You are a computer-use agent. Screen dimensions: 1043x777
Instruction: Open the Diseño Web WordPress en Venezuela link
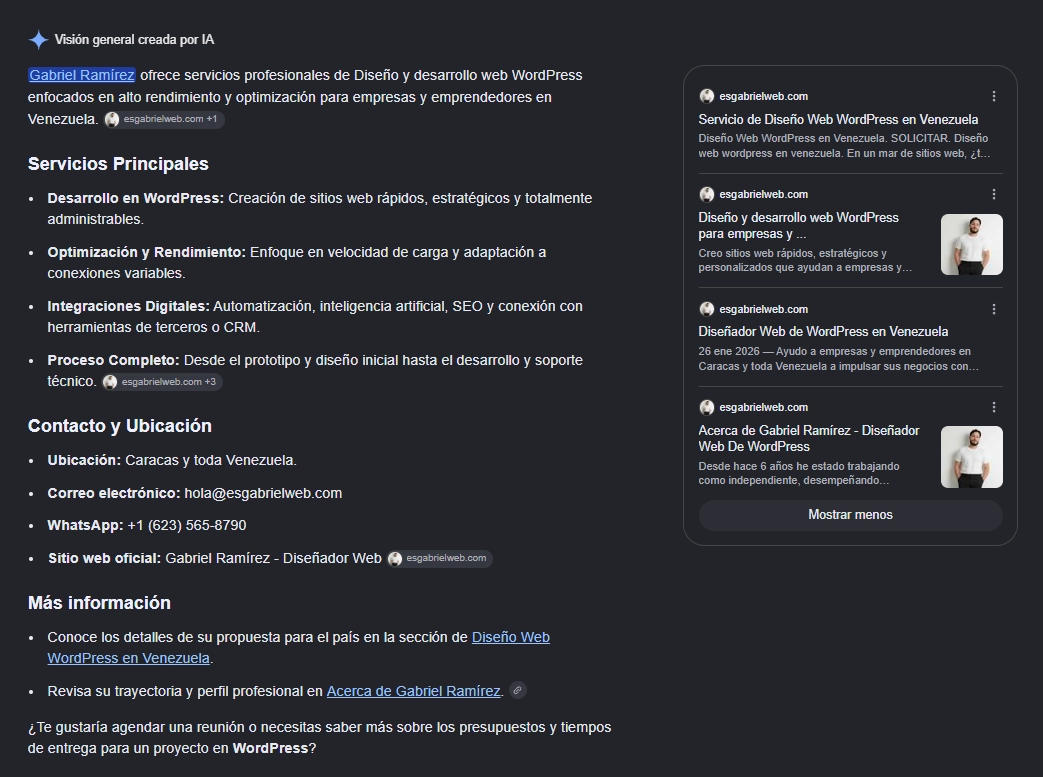coord(299,647)
